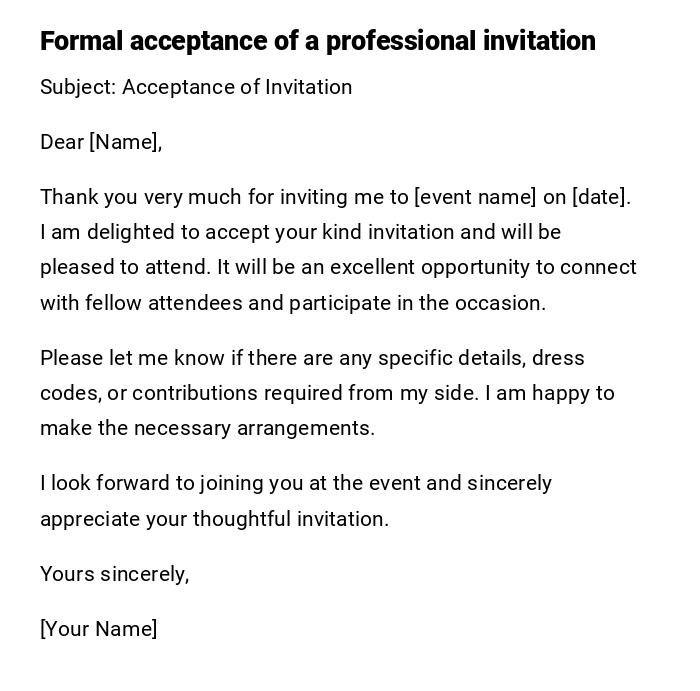The height and width of the screenshot is (691, 700).
Task: Click the word "Dear" in the greeting
Action: tap(62, 142)
